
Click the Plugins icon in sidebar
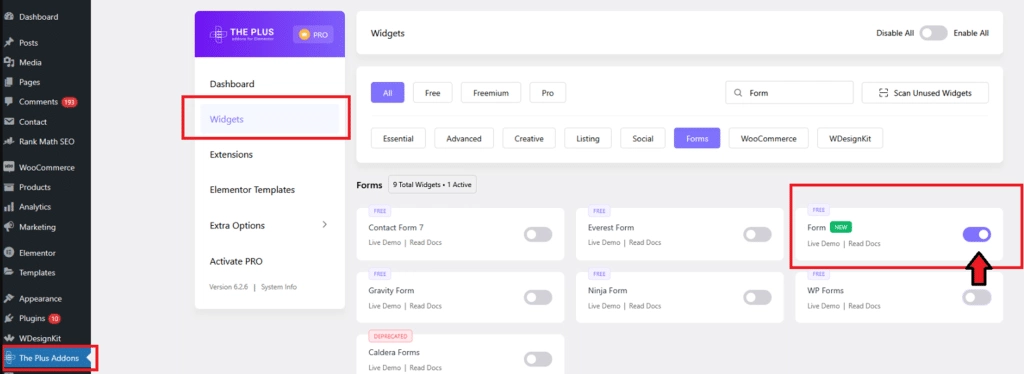click(9, 319)
